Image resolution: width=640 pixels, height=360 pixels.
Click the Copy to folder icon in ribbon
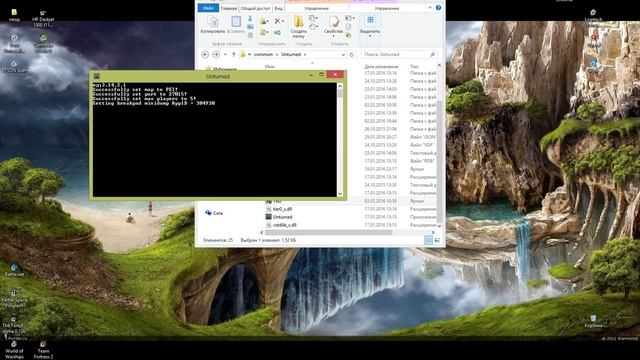tap(263, 32)
